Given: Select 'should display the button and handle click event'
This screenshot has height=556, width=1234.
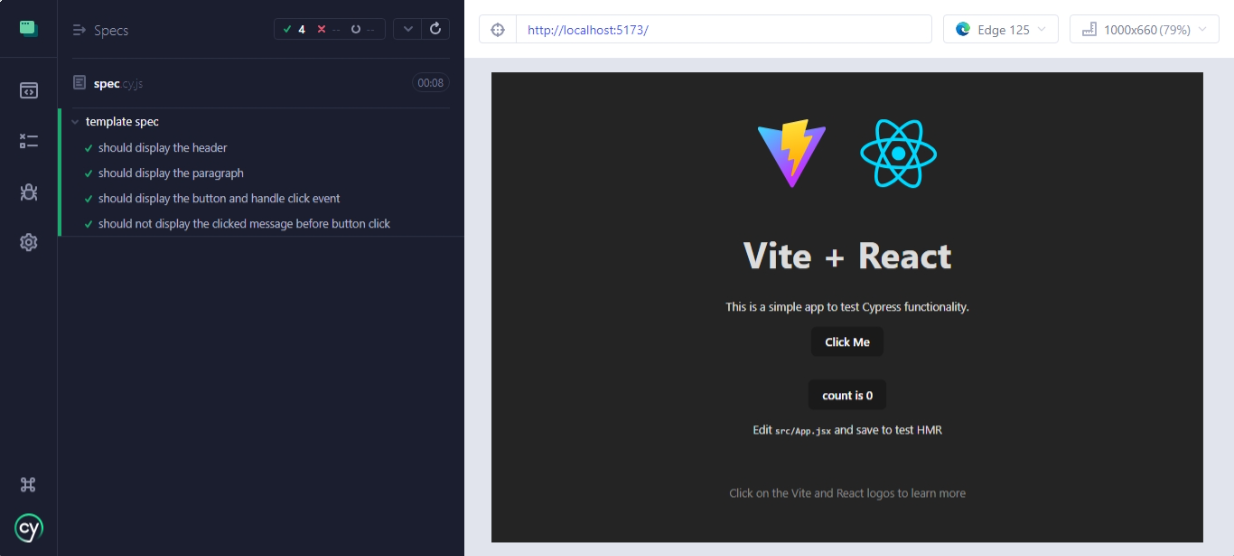Looking at the screenshot, I should click(x=219, y=198).
